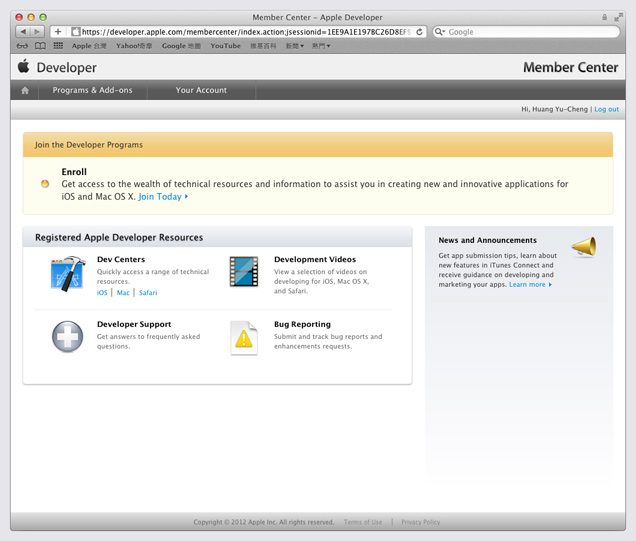Click 'Join the Developer Programs' banner title
636x541 pixels.
pyautogui.click(x=88, y=145)
